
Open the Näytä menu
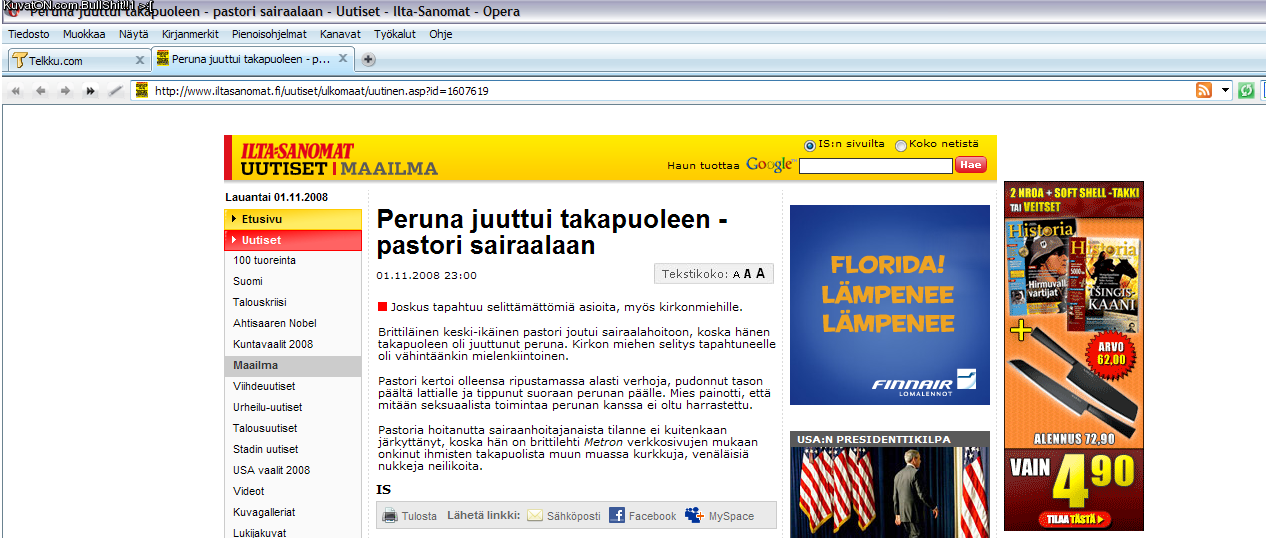tap(134, 34)
